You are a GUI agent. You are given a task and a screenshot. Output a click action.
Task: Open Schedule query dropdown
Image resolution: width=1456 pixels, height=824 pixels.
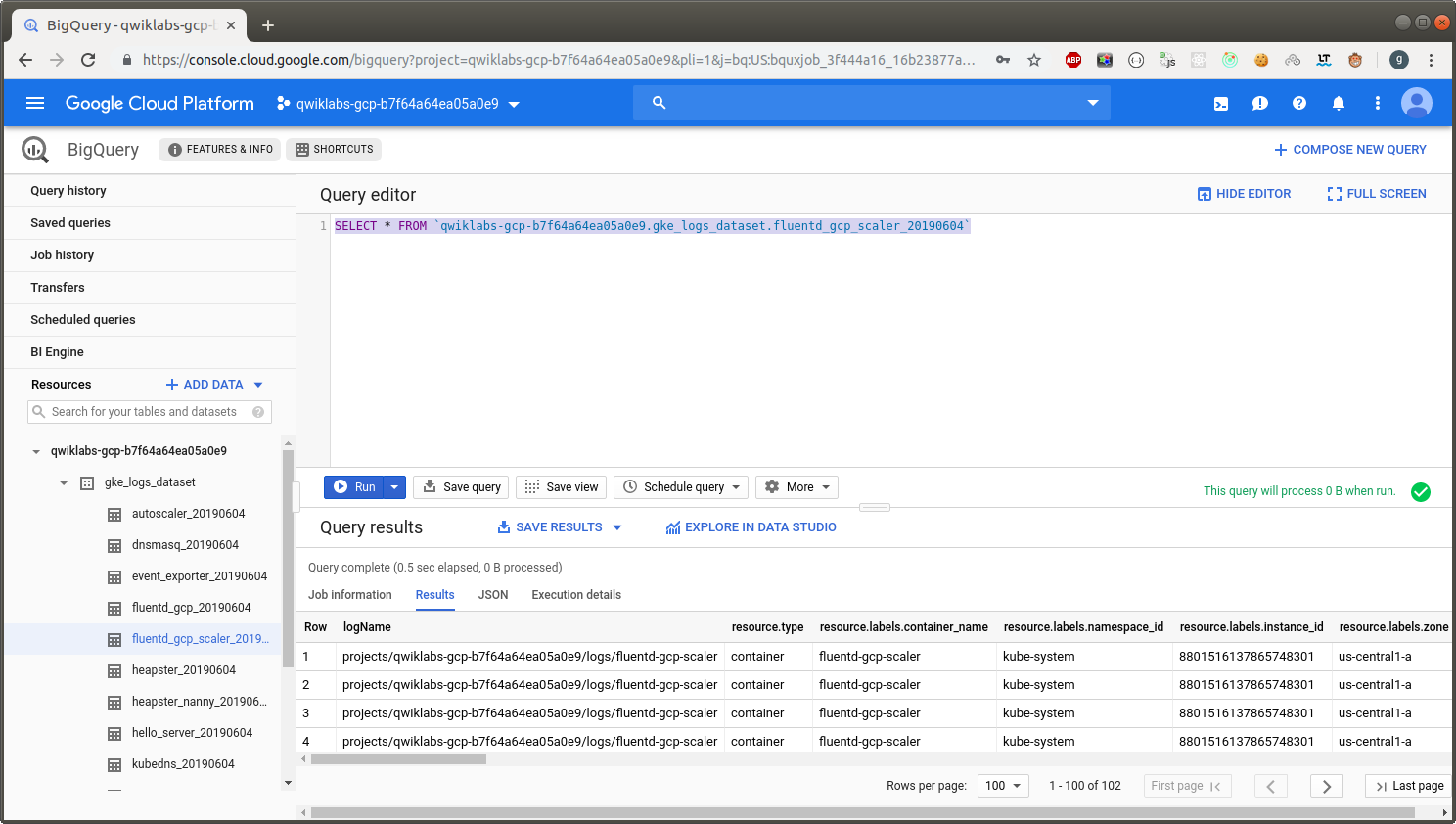[x=681, y=487]
